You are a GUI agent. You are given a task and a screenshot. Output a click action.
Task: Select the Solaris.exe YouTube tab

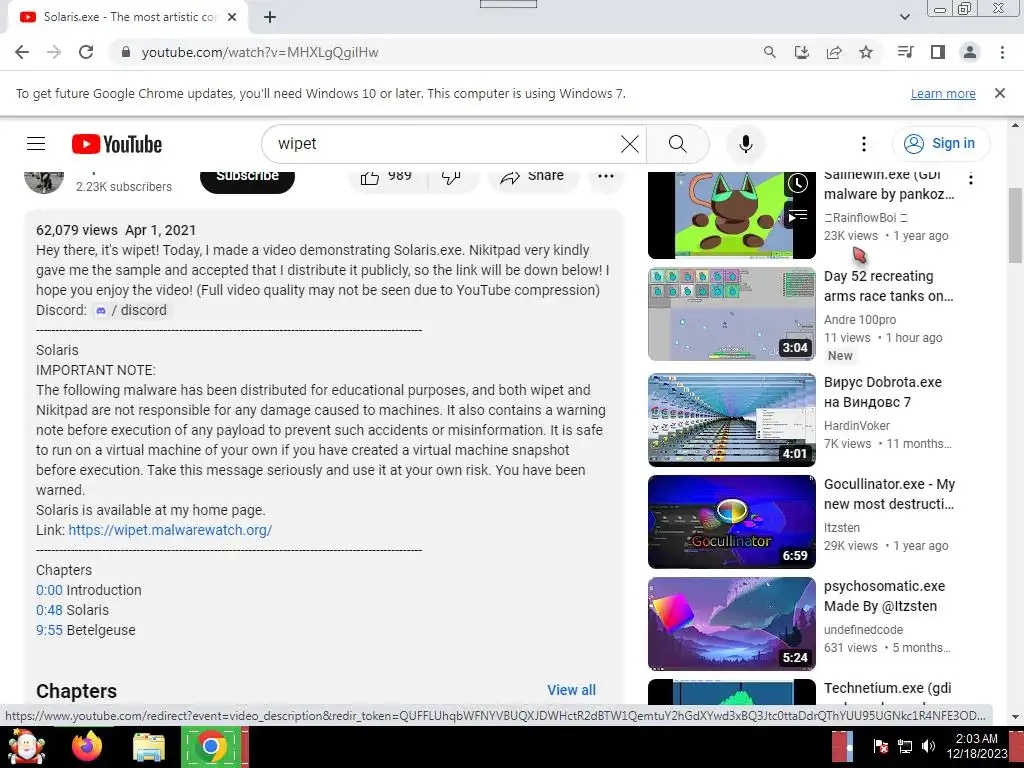(128, 17)
